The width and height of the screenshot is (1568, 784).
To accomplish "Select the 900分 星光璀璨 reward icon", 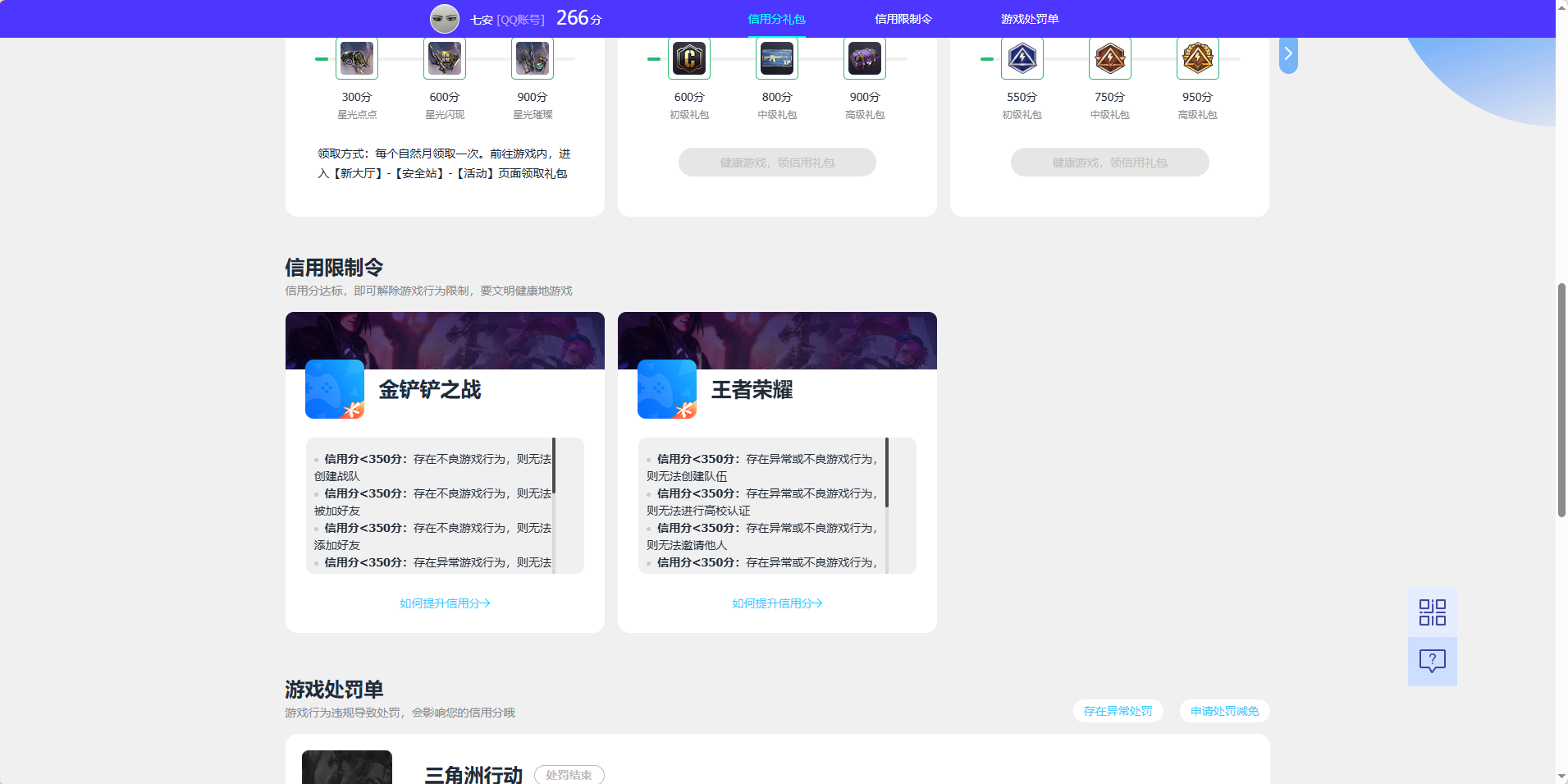I will coord(533,58).
